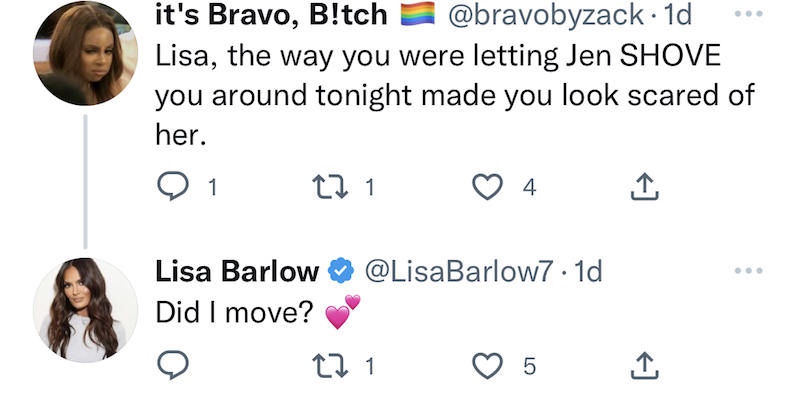Retweet Lisa Barlow's "Did I move?" reply
Viewport: 800px width, 393px height.
click(332, 365)
